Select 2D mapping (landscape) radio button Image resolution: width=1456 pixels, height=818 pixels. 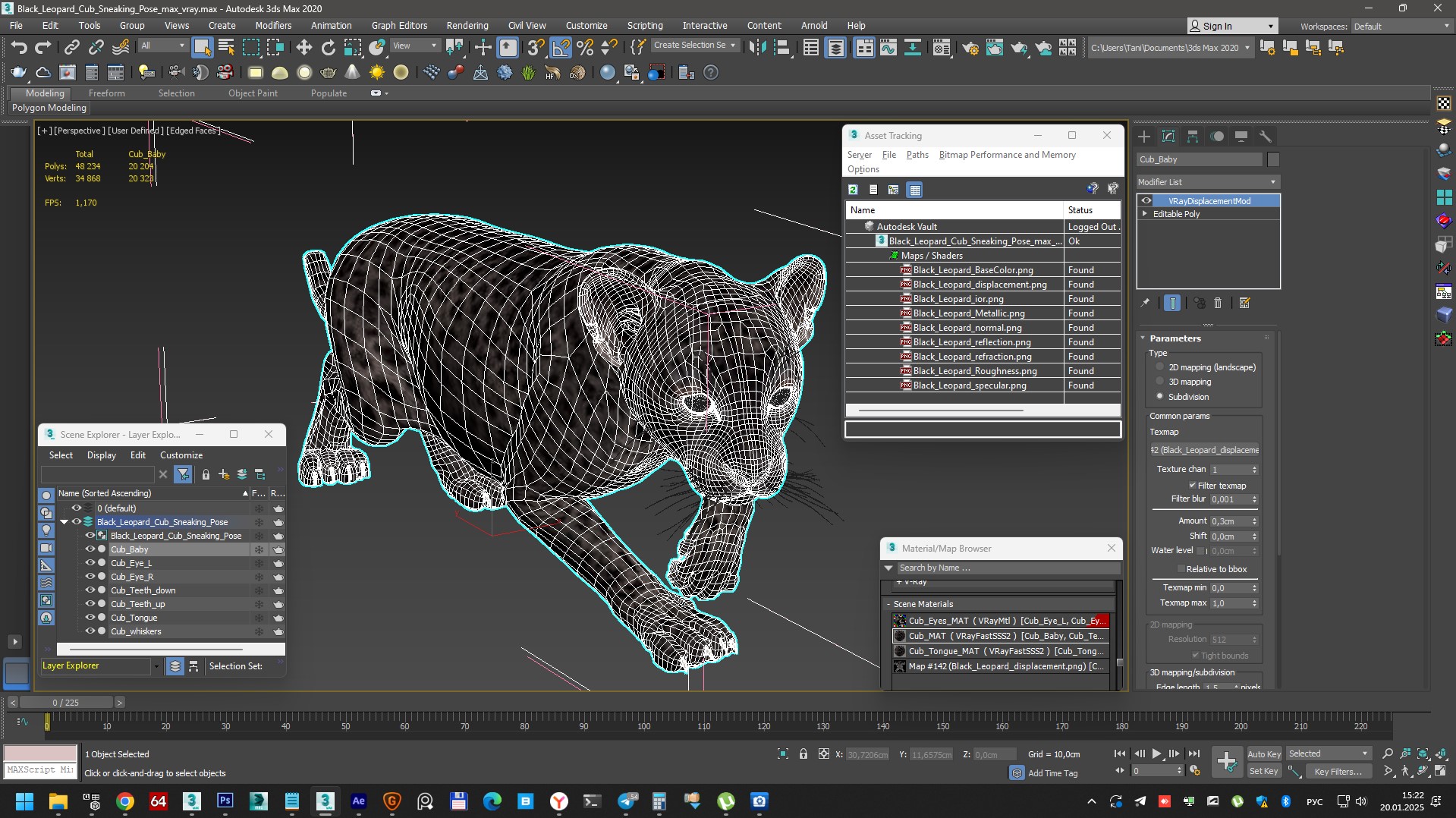click(x=1159, y=367)
